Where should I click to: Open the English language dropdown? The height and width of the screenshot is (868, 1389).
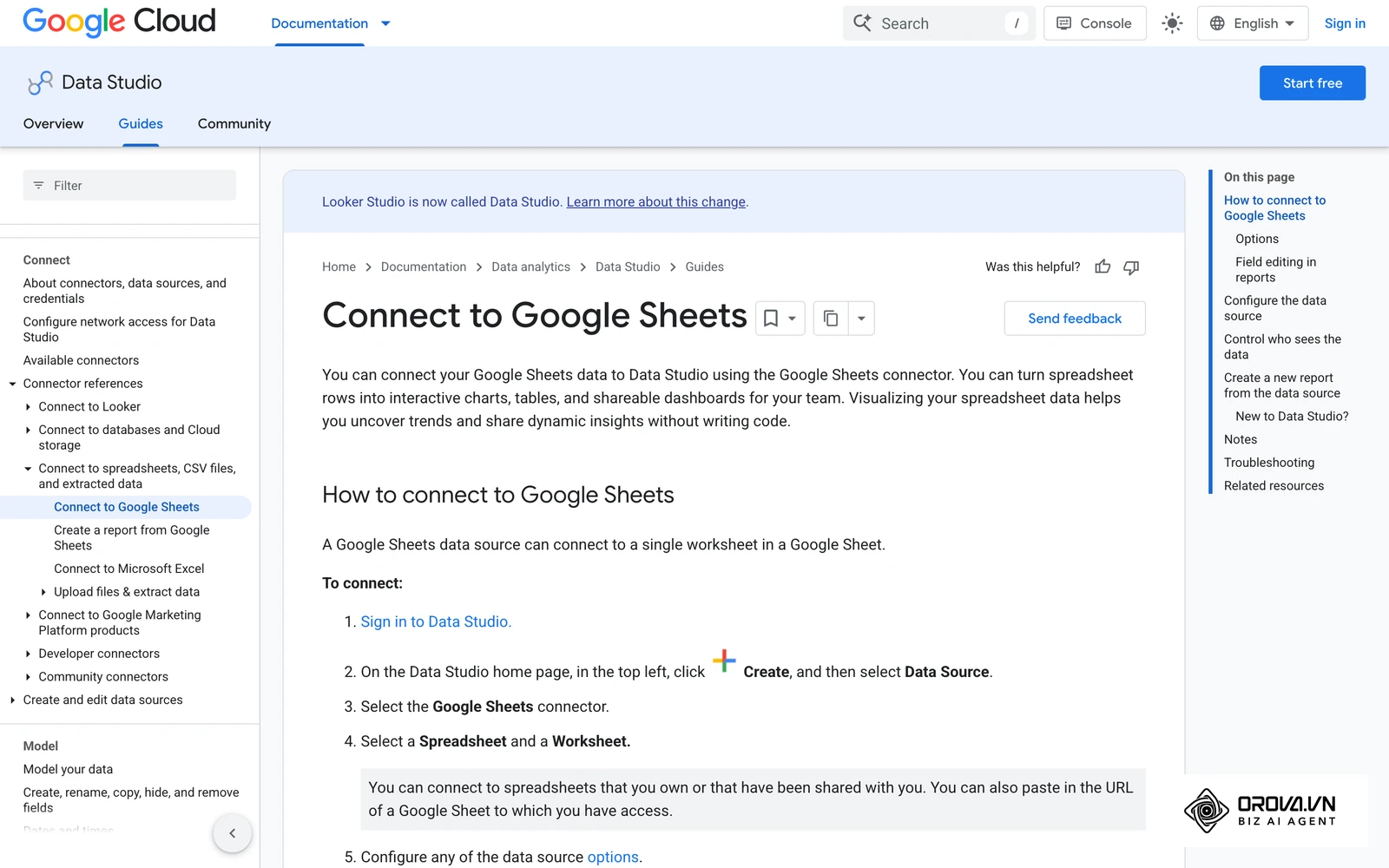point(1252,23)
